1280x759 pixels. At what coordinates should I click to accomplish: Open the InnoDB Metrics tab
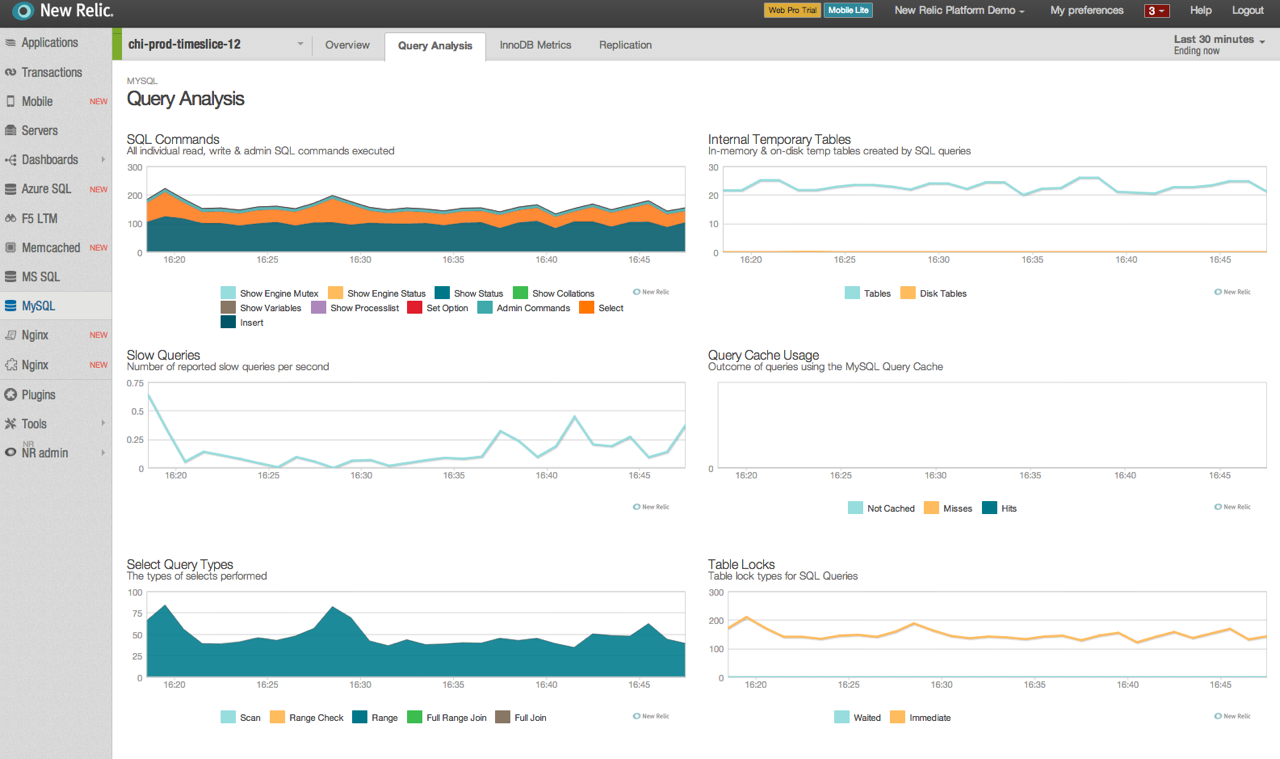click(535, 45)
